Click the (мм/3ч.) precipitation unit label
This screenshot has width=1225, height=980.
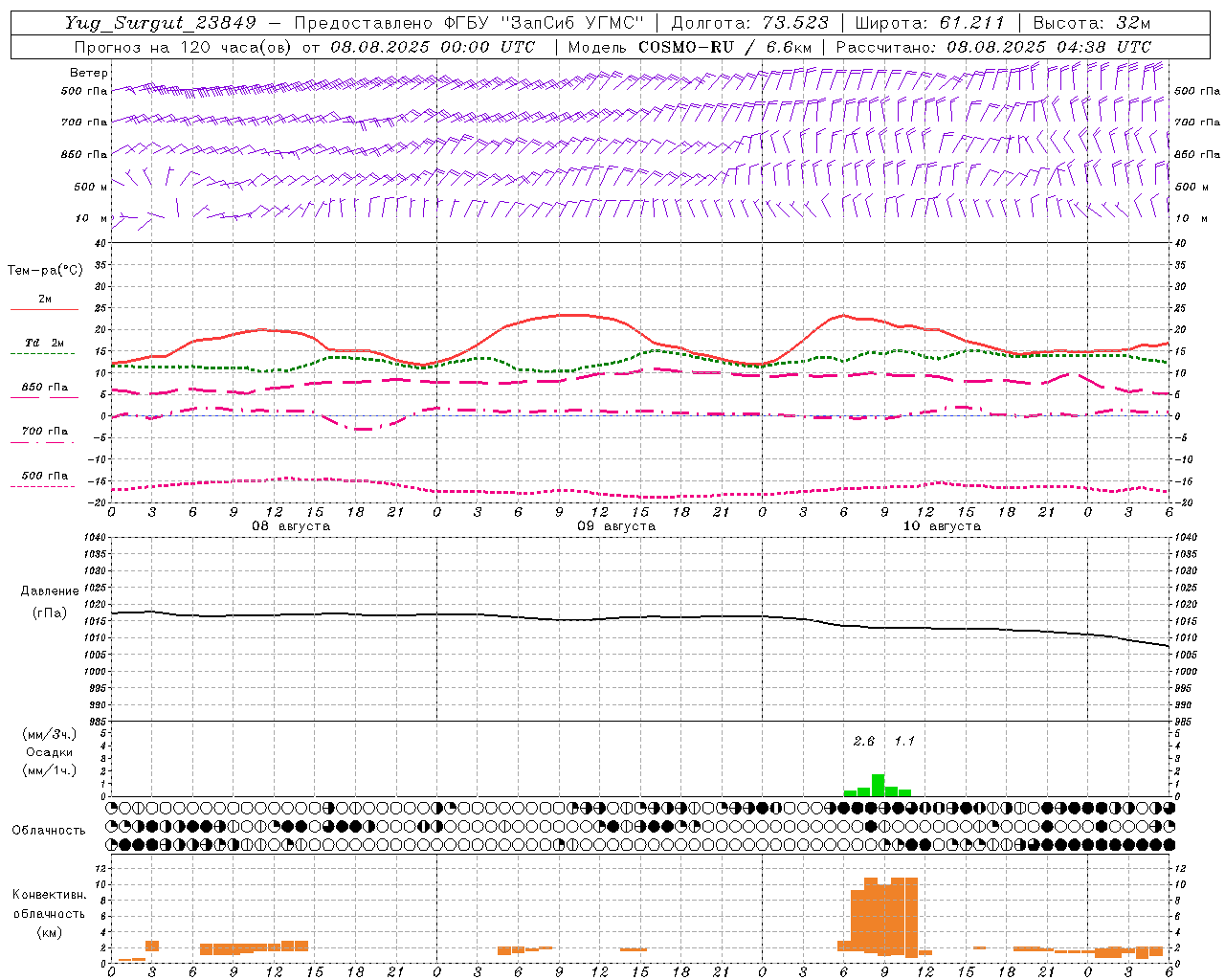[x=49, y=734]
